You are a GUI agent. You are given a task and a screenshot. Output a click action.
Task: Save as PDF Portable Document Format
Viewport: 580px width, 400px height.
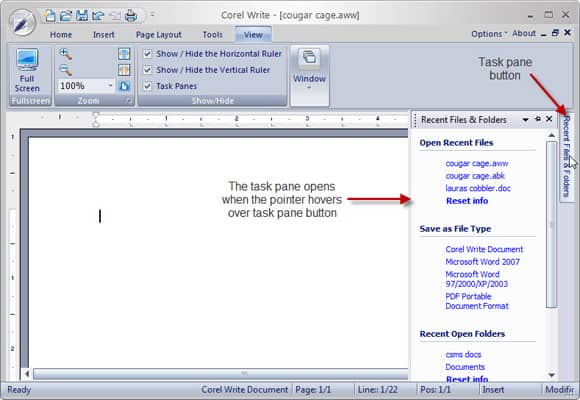pyautogui.click(x=477, y=301)
